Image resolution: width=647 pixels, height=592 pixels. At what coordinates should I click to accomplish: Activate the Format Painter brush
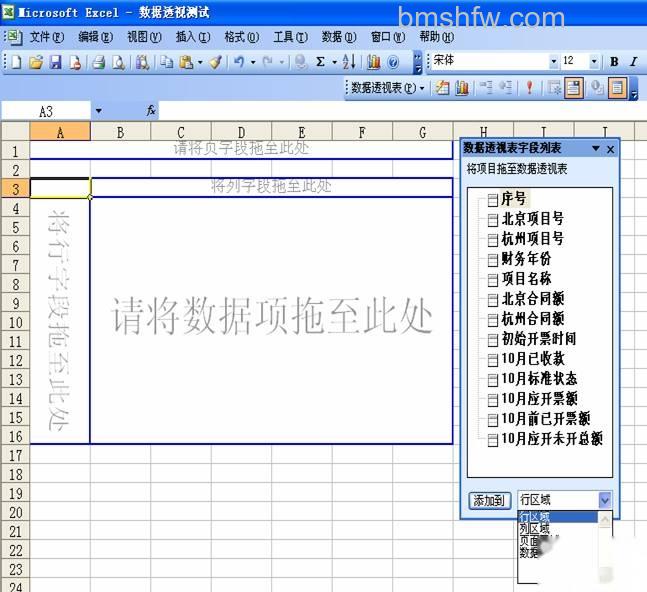pyautogui.click(x=215, y=63)
